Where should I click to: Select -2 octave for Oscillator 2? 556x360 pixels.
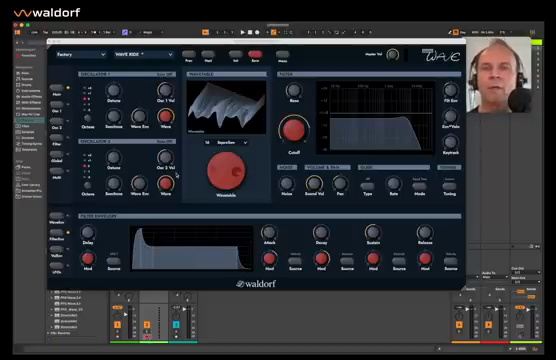(x=87, y=177)
